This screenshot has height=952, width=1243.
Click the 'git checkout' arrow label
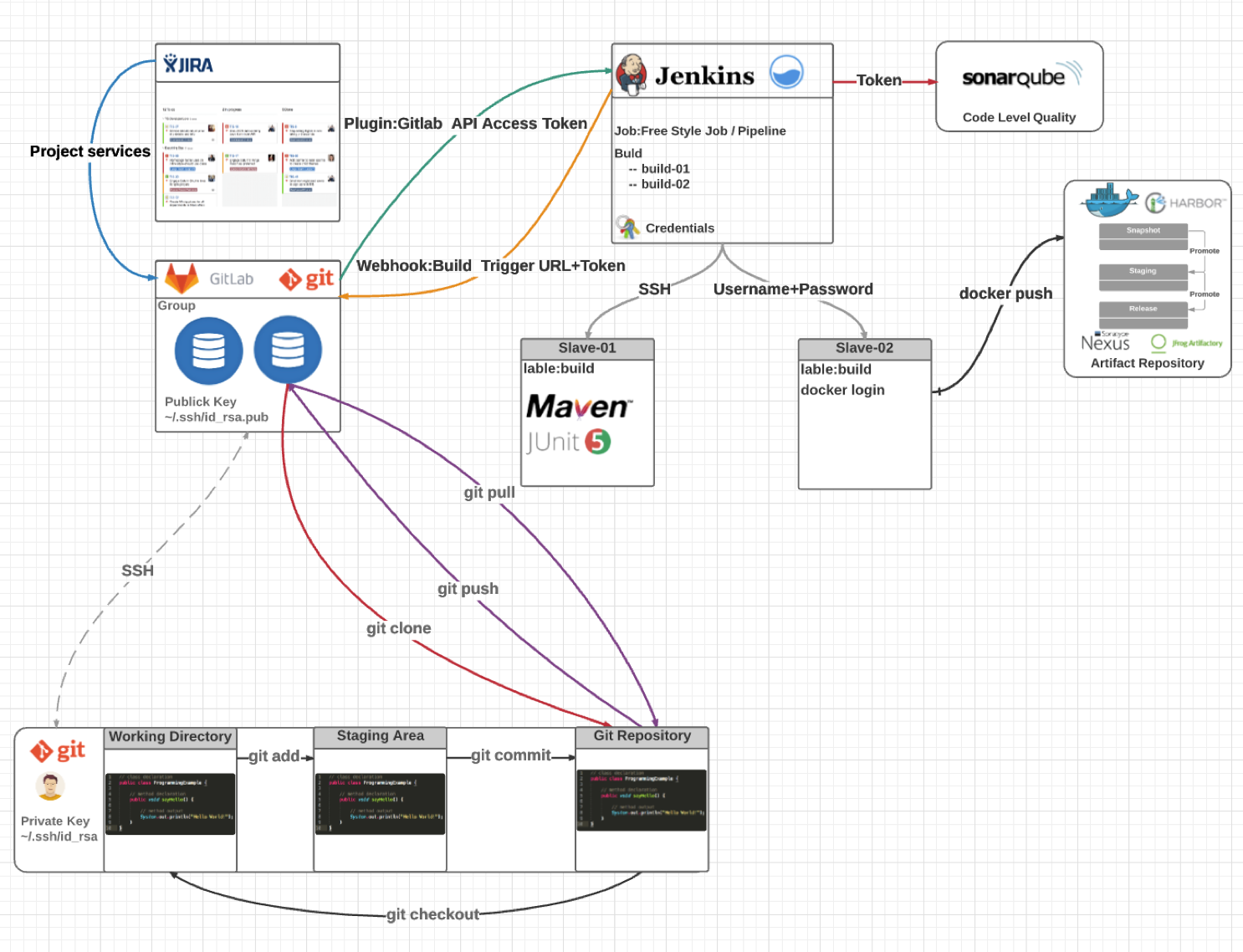(432, 914)
